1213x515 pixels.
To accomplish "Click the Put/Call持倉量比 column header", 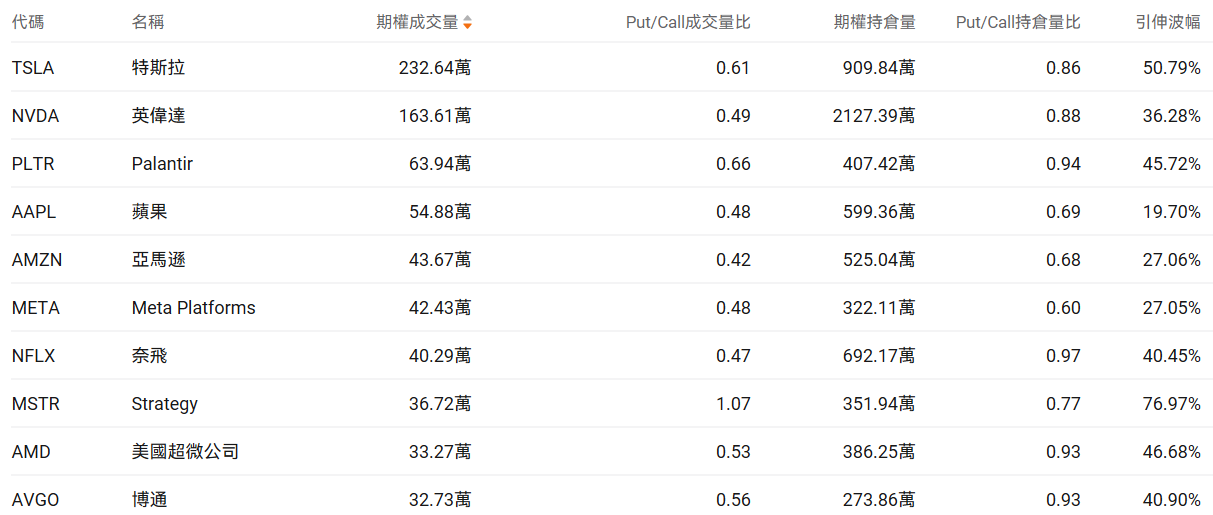I will click(x=1017, y=22).
